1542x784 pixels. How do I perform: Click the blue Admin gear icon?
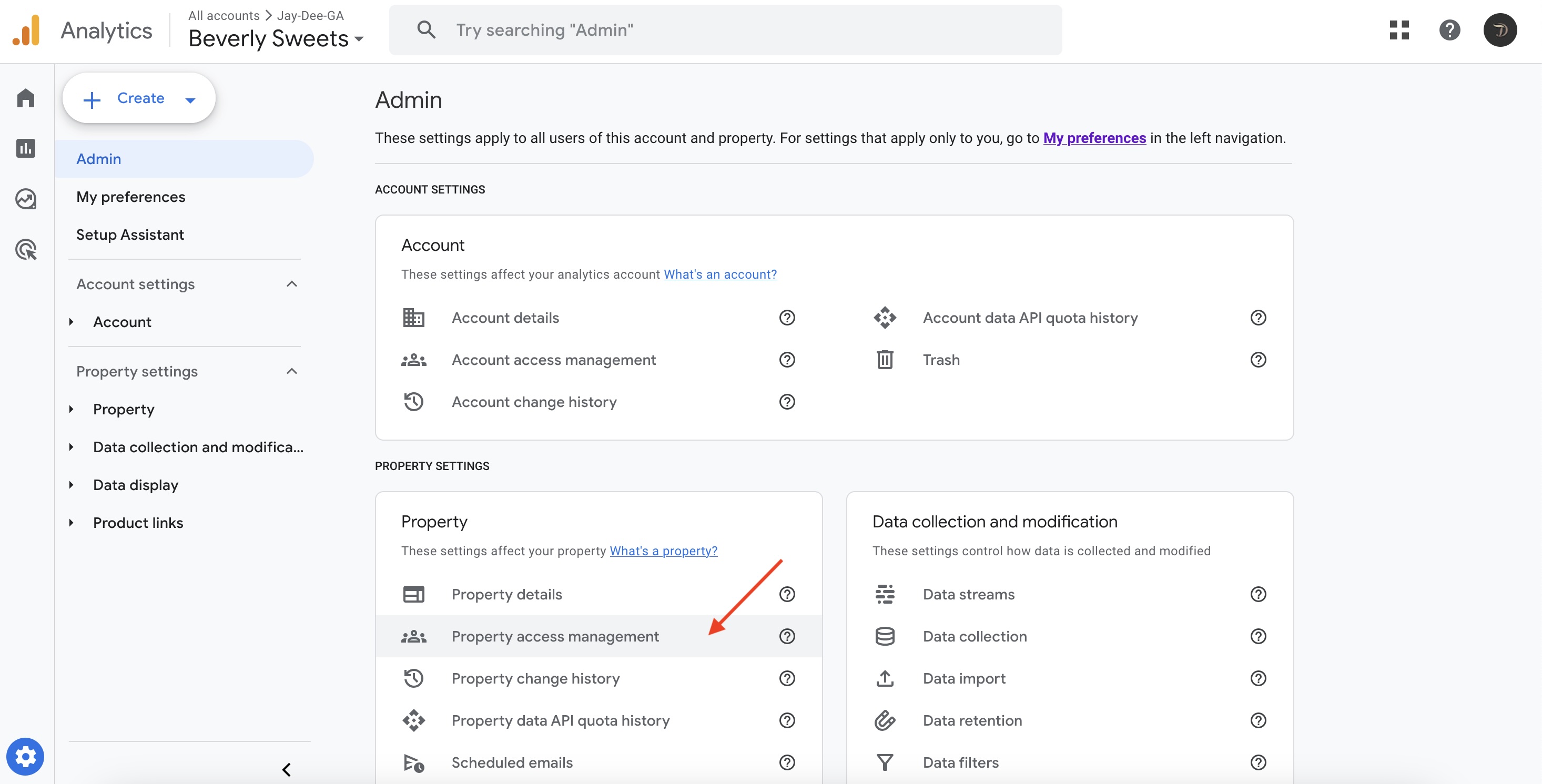click(x=25, y=757)
